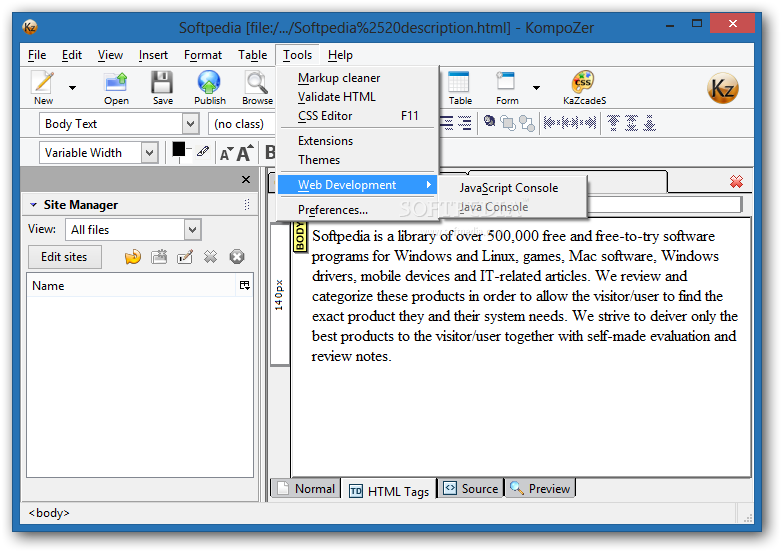
Task: Choose Themes in Tools menu
Action: pyautogui.click(x=357, y=160)
